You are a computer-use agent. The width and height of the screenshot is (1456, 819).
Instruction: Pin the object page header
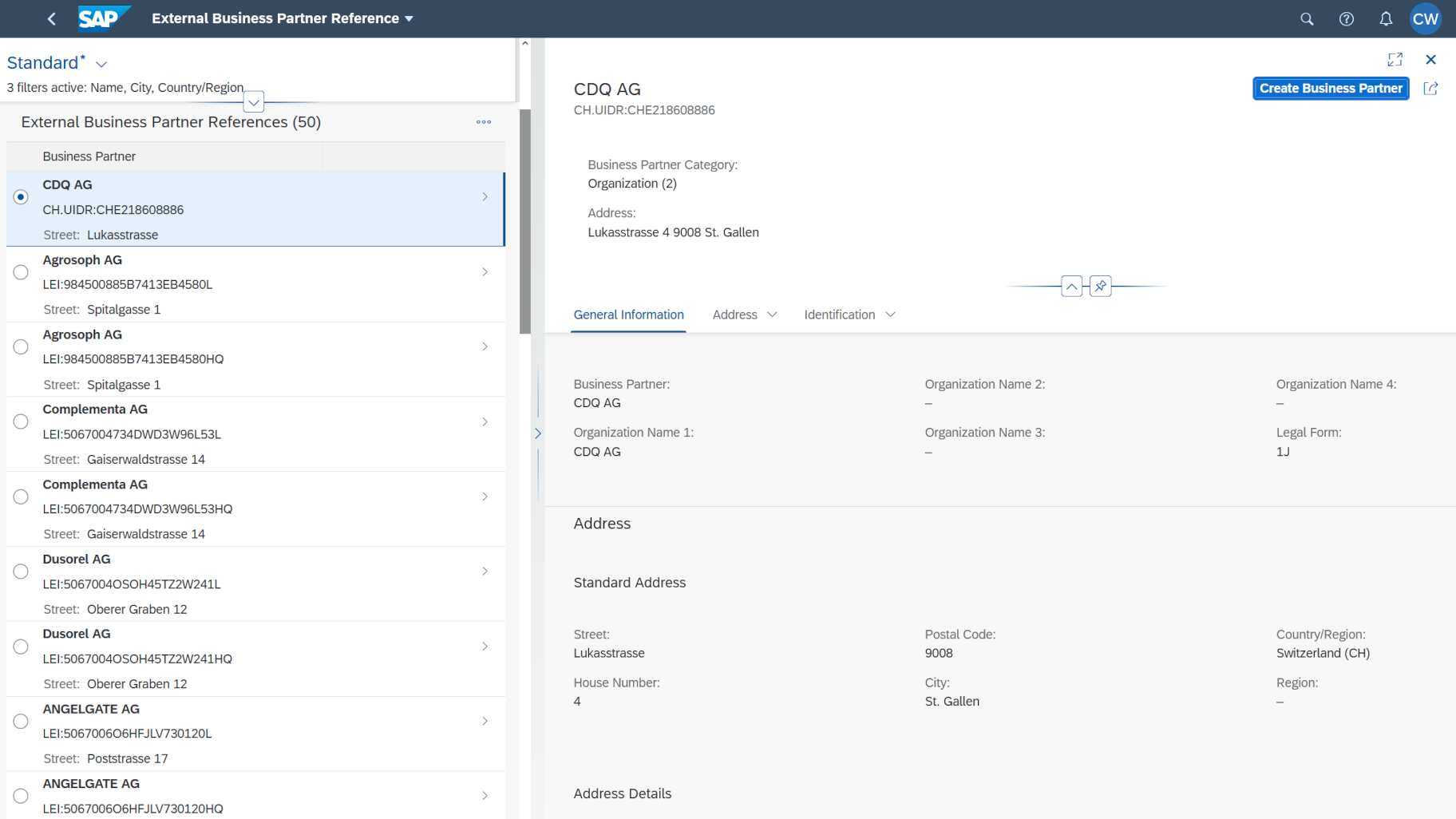tap(1101, 286)
